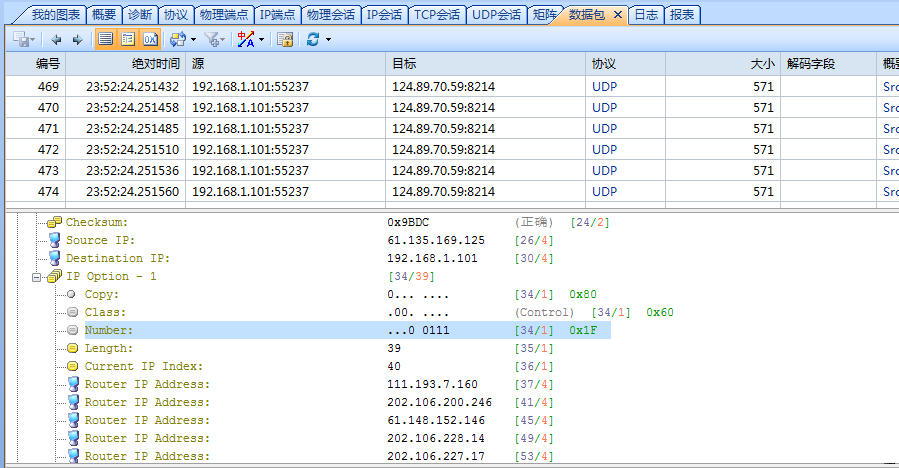This screenshot has height=468, width=899.
Task: Toggle the hex view button
Action: click(x=150, y=40)
